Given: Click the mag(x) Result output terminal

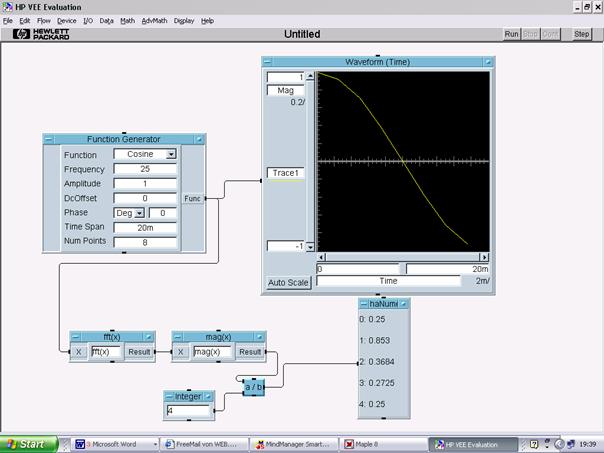Looking at the screenshot, I should (250, 352).
